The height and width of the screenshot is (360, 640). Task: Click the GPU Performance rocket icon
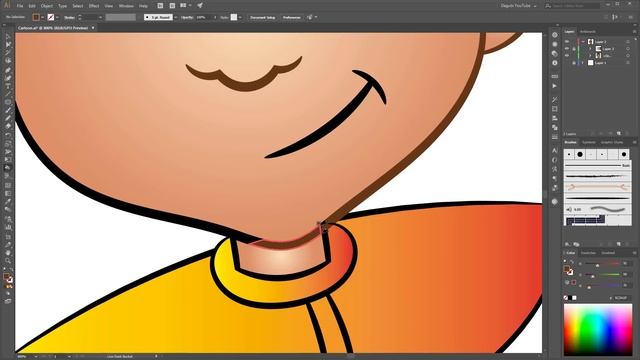click(x=200, y=6)
